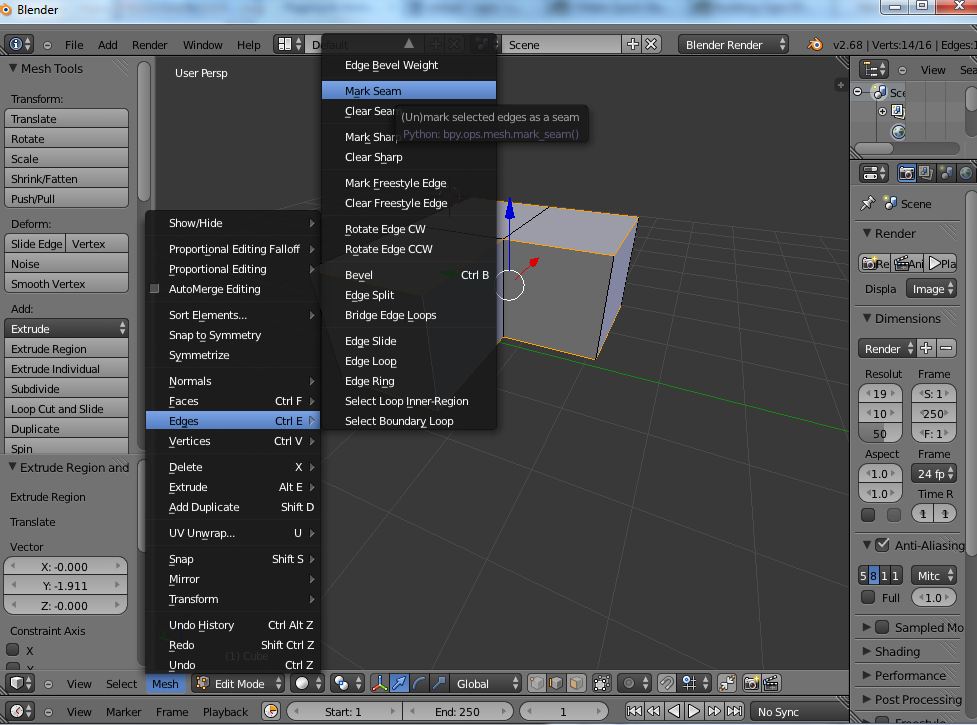Play the animation forward
This screenshot has width=977, height=725.
coord(693,711)
